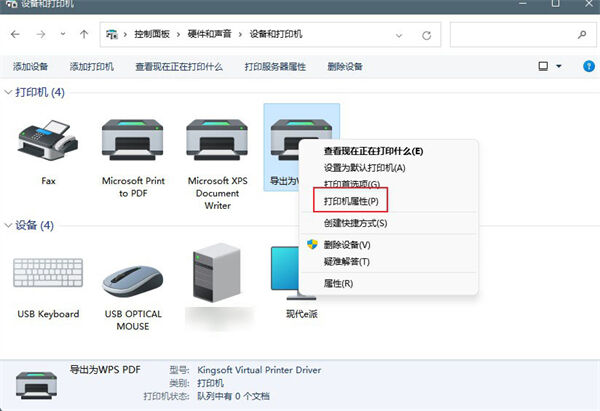
Task: Choose 疑难解答(T) from context menu
Action: click(388, 262)
